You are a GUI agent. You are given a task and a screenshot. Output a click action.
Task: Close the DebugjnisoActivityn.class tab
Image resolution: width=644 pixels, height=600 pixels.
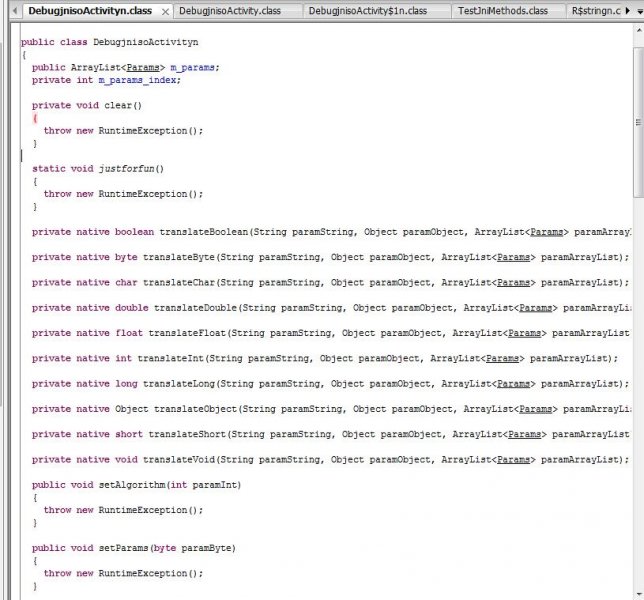click(x=165, y=12)
